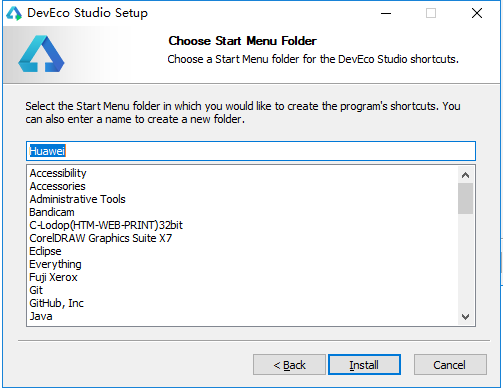Image resolution: width=503 pixels, height=390 pixels.
Task: Choose the Git folder
Action: pos(36,290)
